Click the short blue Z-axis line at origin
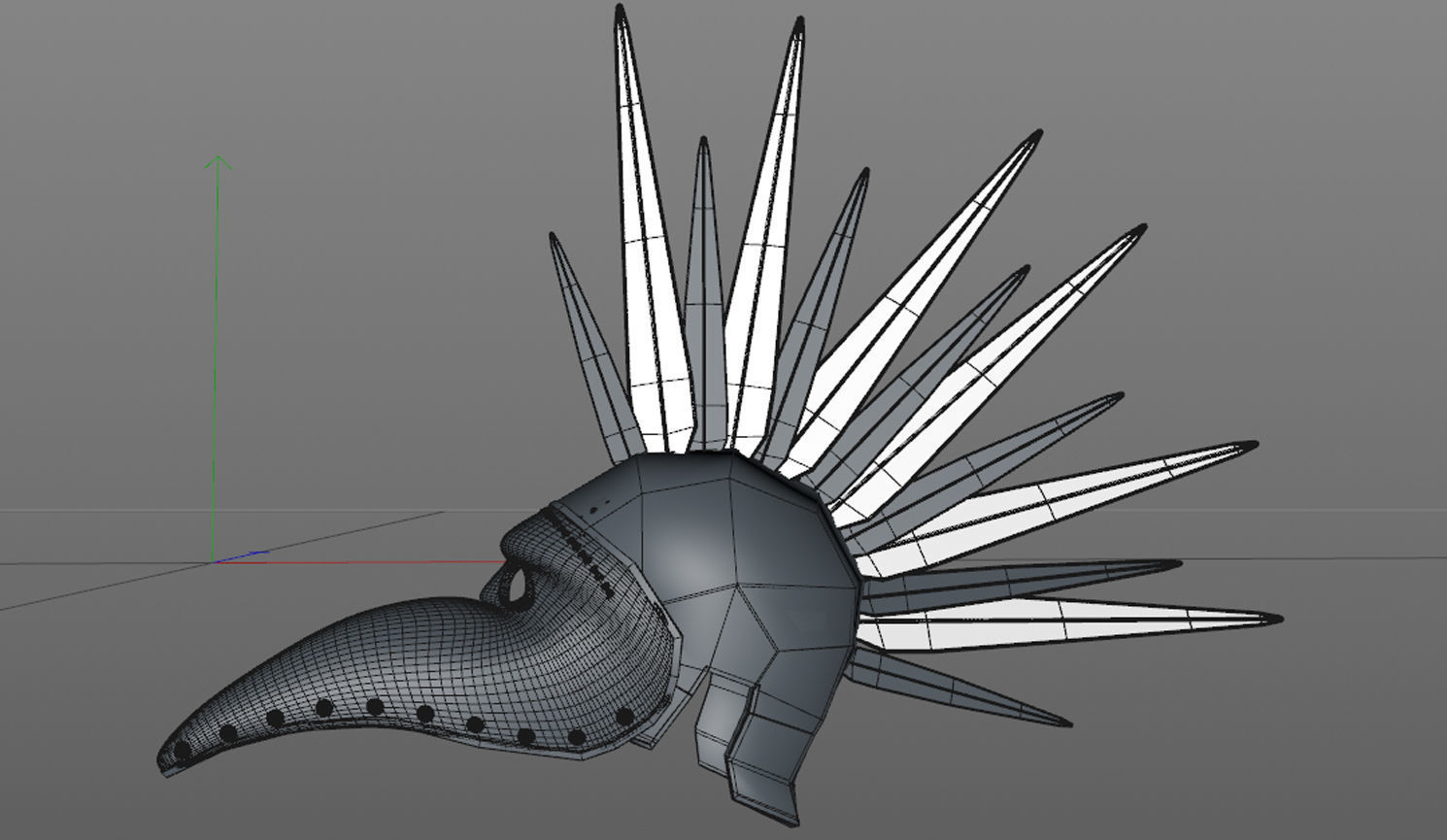1447x840 pixels. 241,556
